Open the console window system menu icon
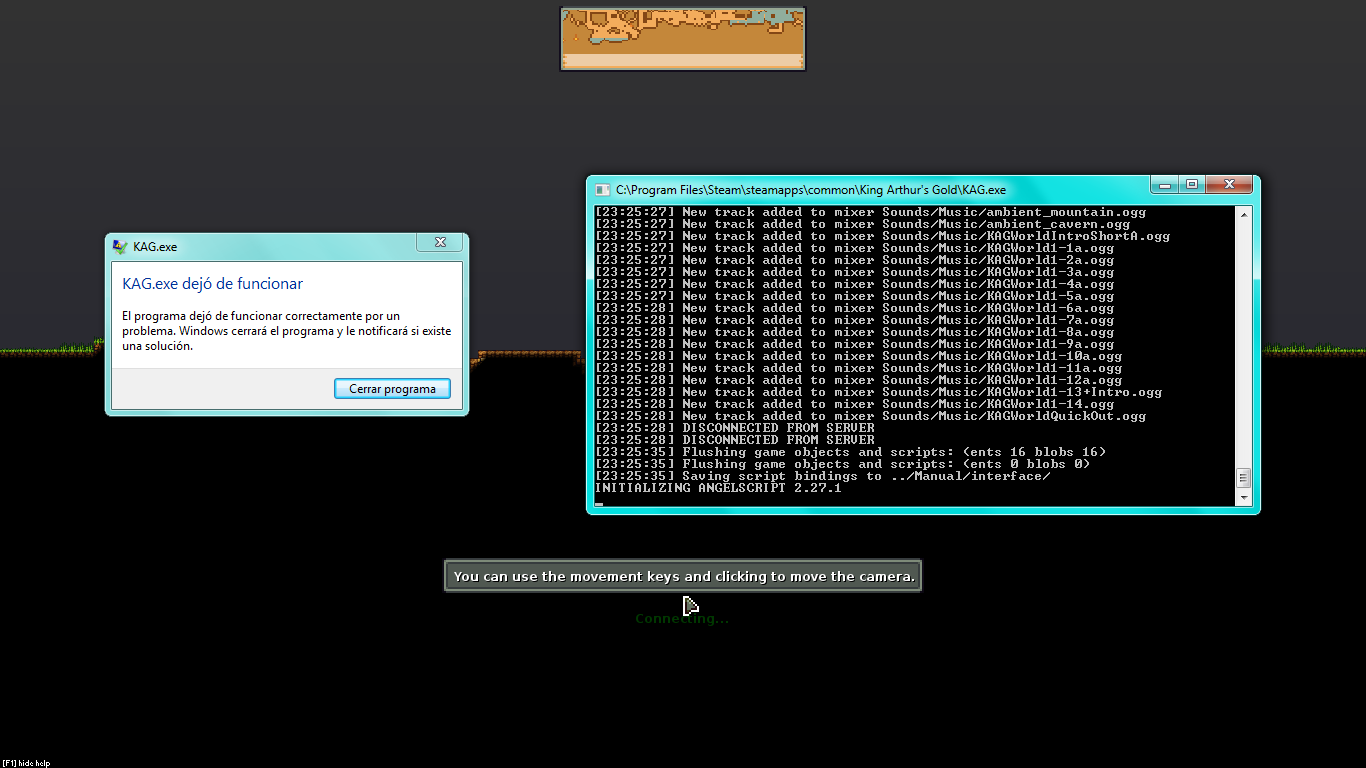Image resolution: width=1366 pixels, height=768 pixels. pyautogui.click(x=602, y=189)
